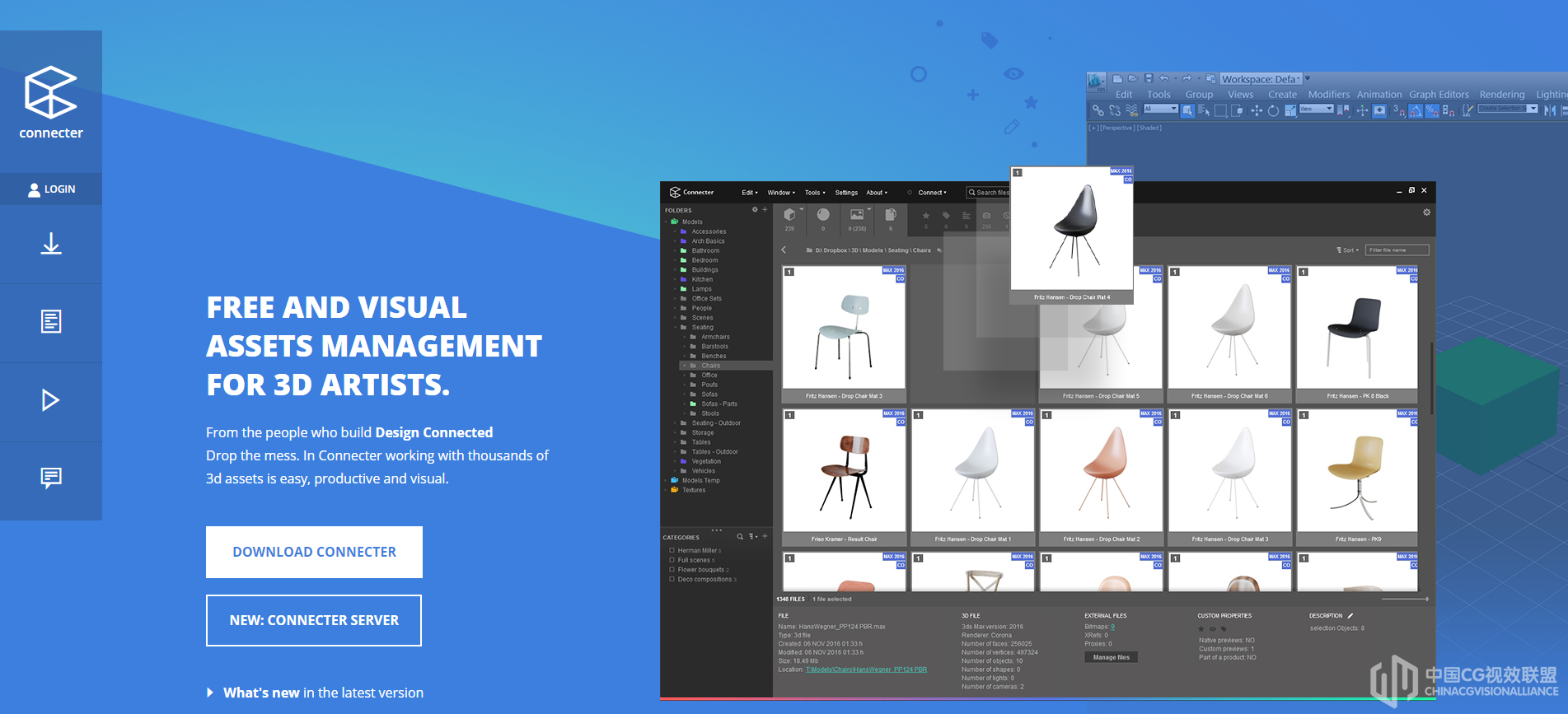1568x714 pixels.
Task: Click the add folder plus icon
Action: tap(765, 210)
